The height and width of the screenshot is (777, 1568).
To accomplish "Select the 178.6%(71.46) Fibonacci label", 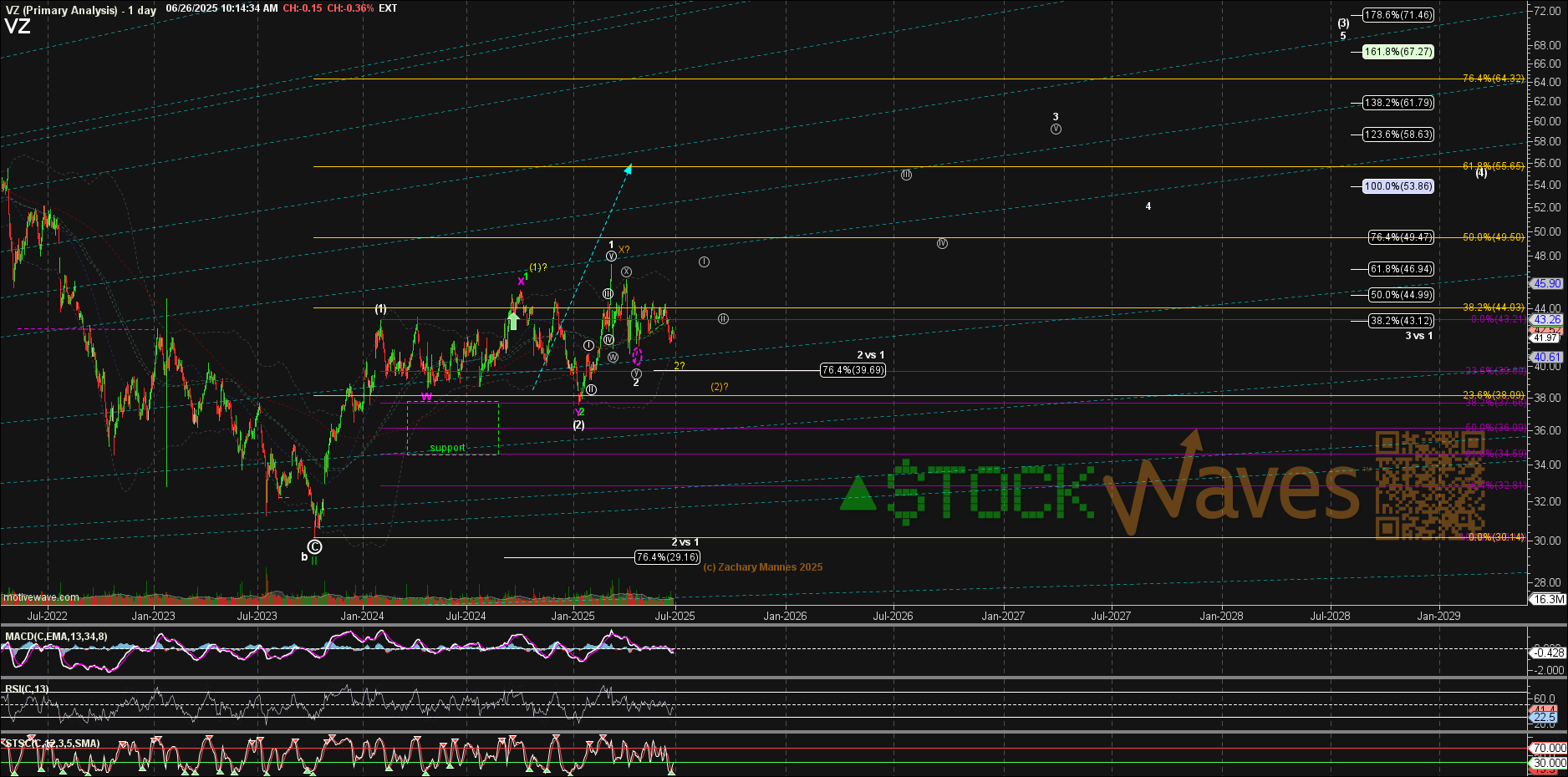I will click(x=1398, y=15).
